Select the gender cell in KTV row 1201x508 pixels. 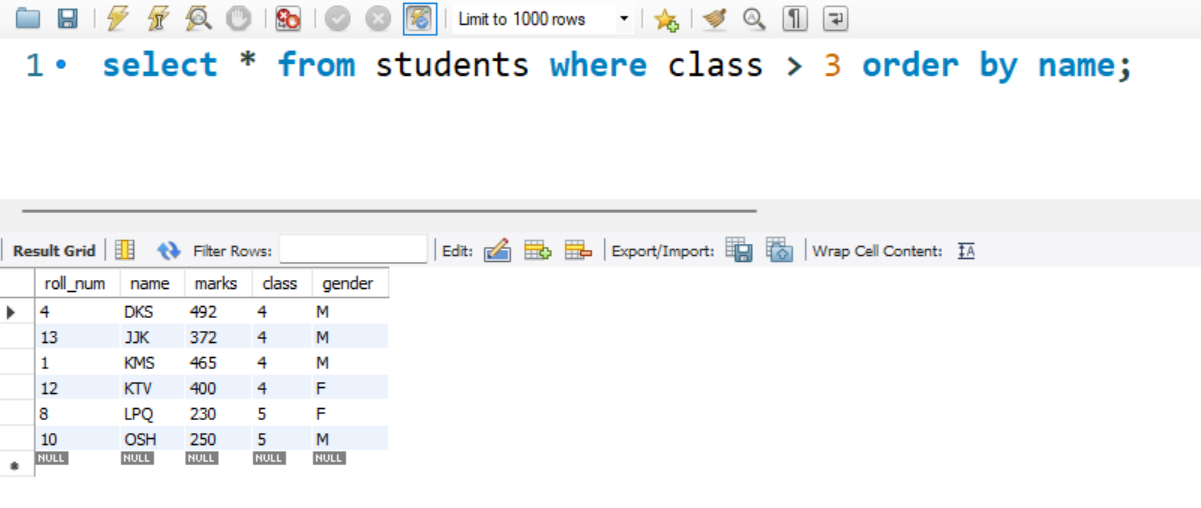coord(350,388)
